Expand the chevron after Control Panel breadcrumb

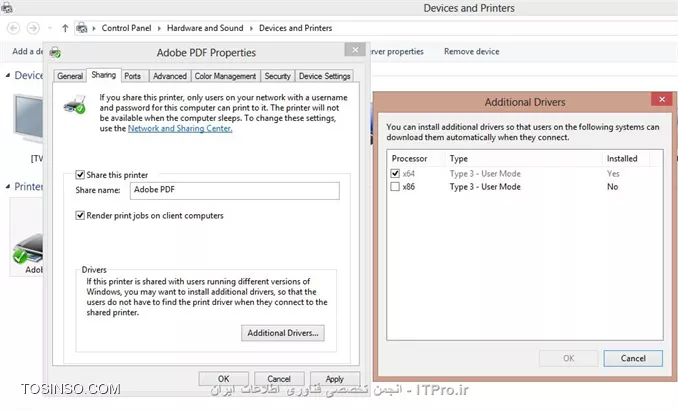(x=159, y=28)
